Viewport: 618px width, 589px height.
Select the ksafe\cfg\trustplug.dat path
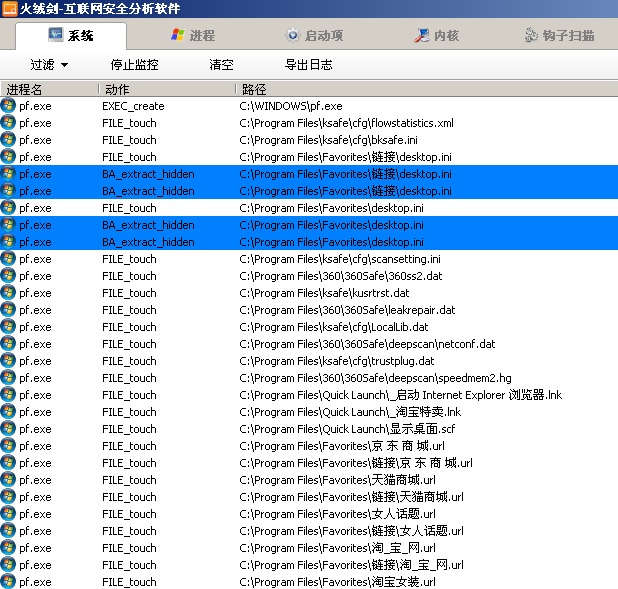[x=337, y=361]
